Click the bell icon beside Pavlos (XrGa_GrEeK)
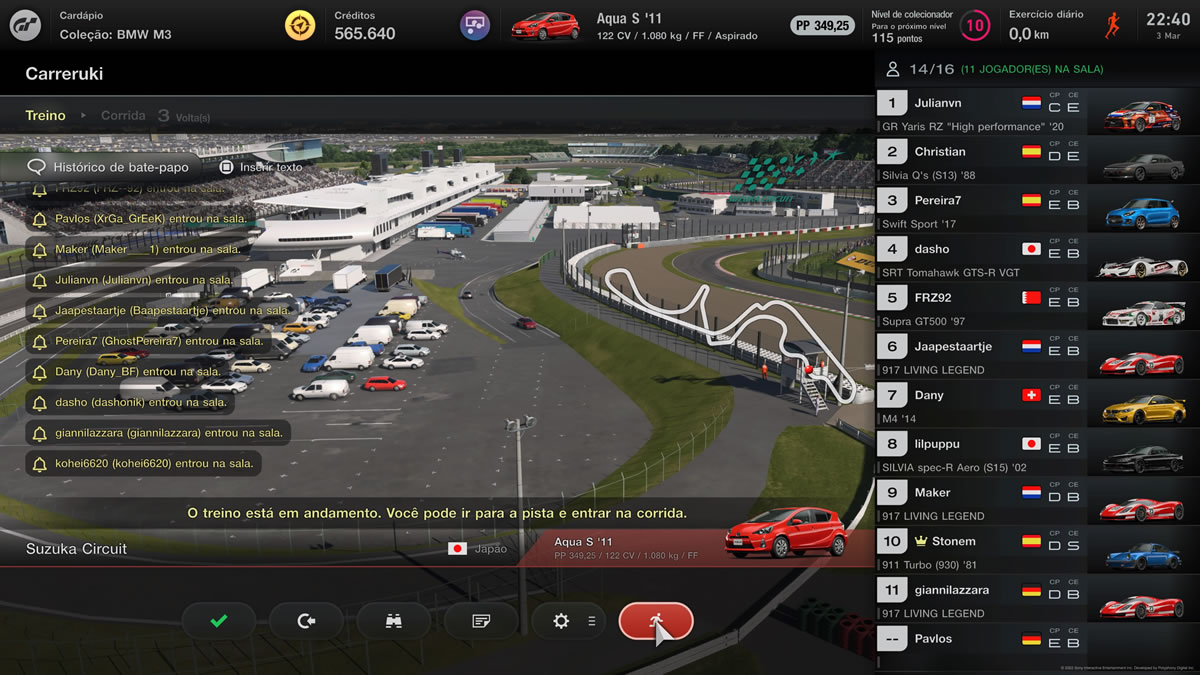The width and height of the screenshot is (1200, 675). 40,219
